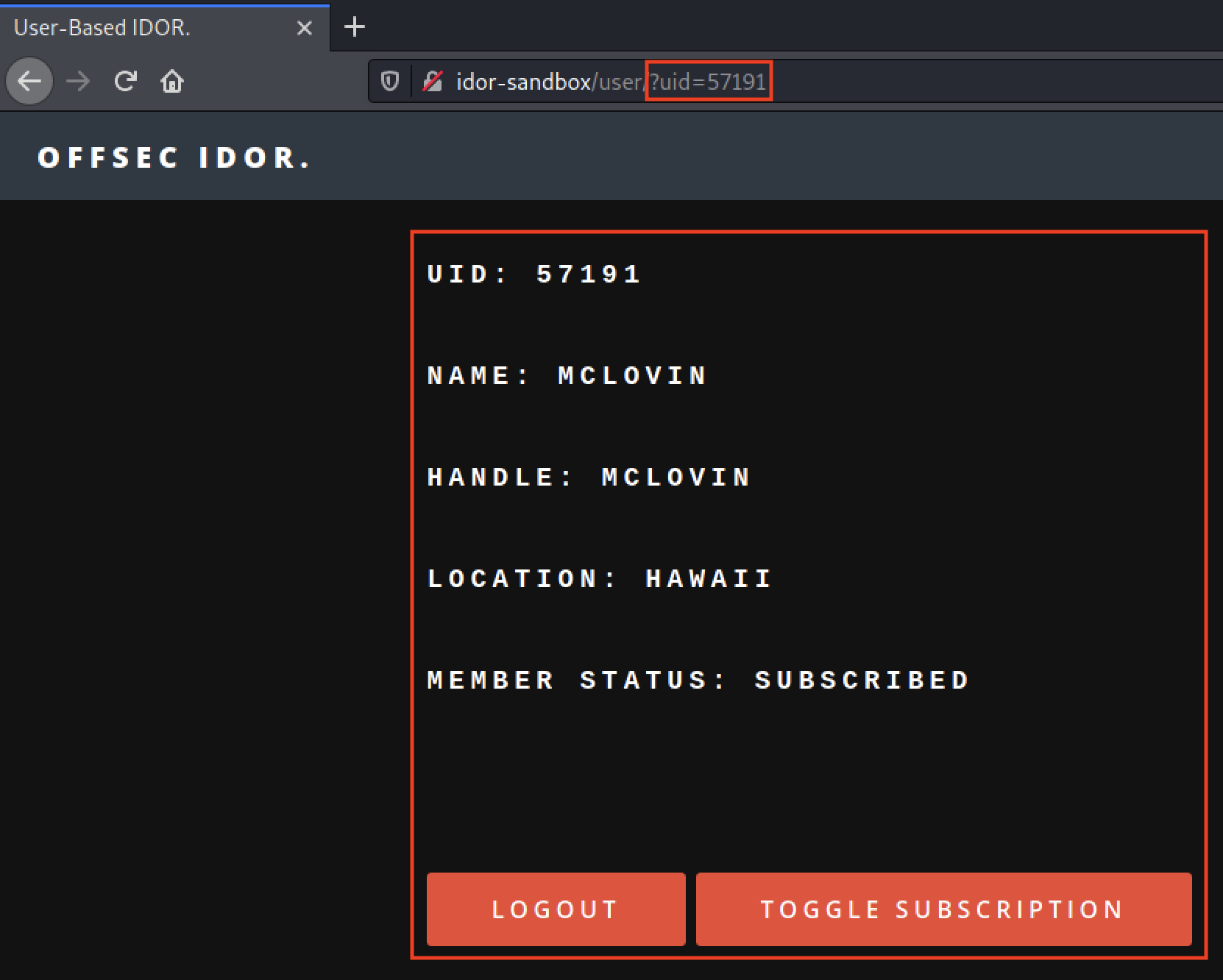Screen dimensions: 1223x980
Task: Click the Location: Hawaii text
Action: pyautogui.click(x=599, y=579)
